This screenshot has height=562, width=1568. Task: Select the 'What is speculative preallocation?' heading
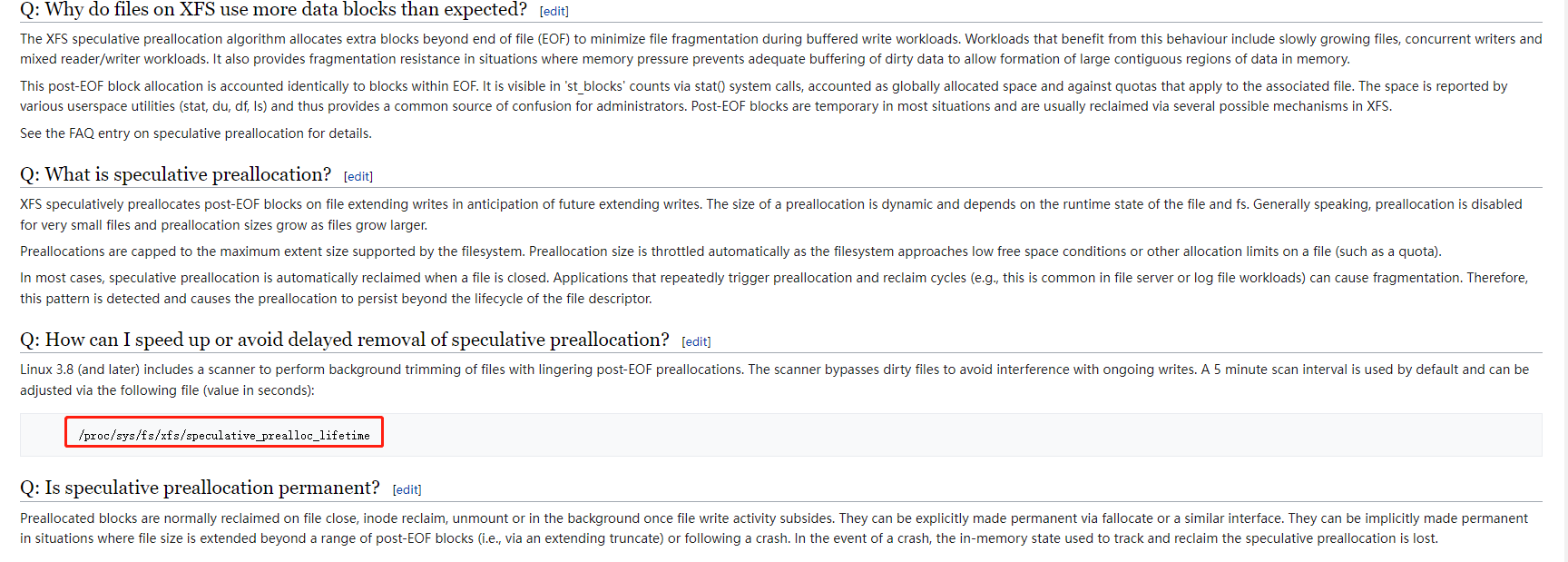pyautogui.click(x=176, y=174)
